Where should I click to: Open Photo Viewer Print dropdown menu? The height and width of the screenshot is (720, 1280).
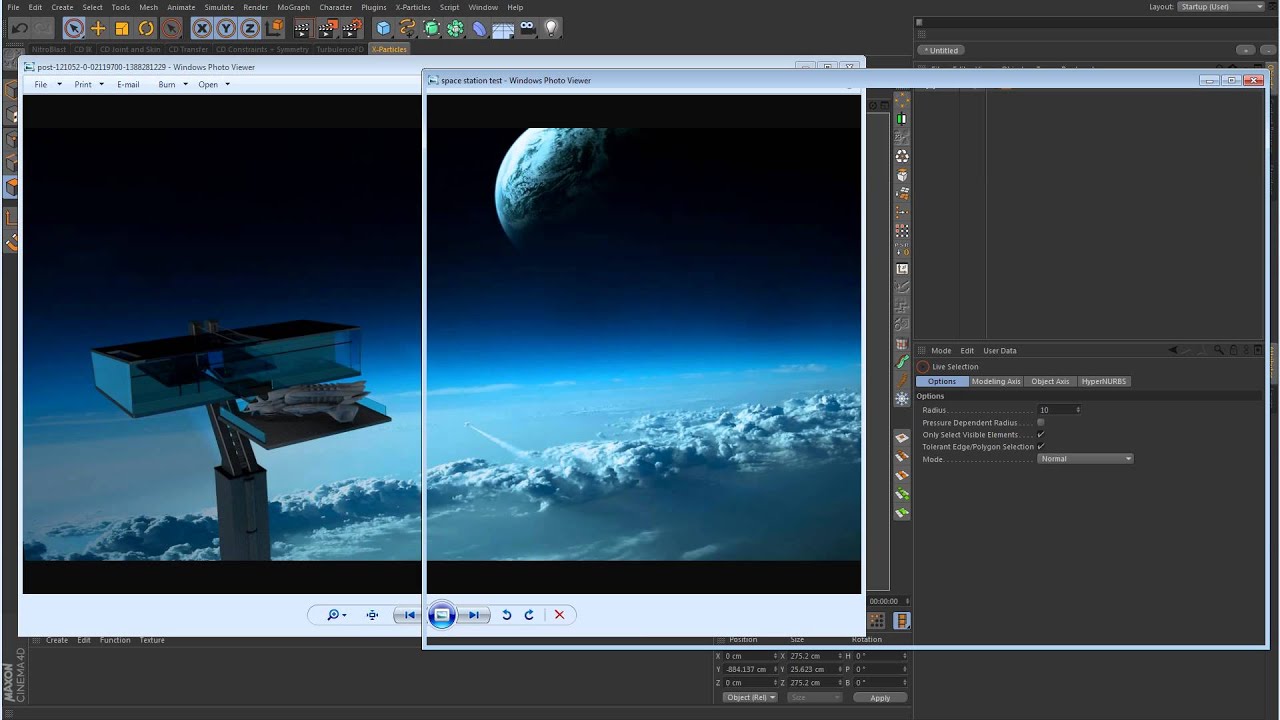(x=88, y=84)
